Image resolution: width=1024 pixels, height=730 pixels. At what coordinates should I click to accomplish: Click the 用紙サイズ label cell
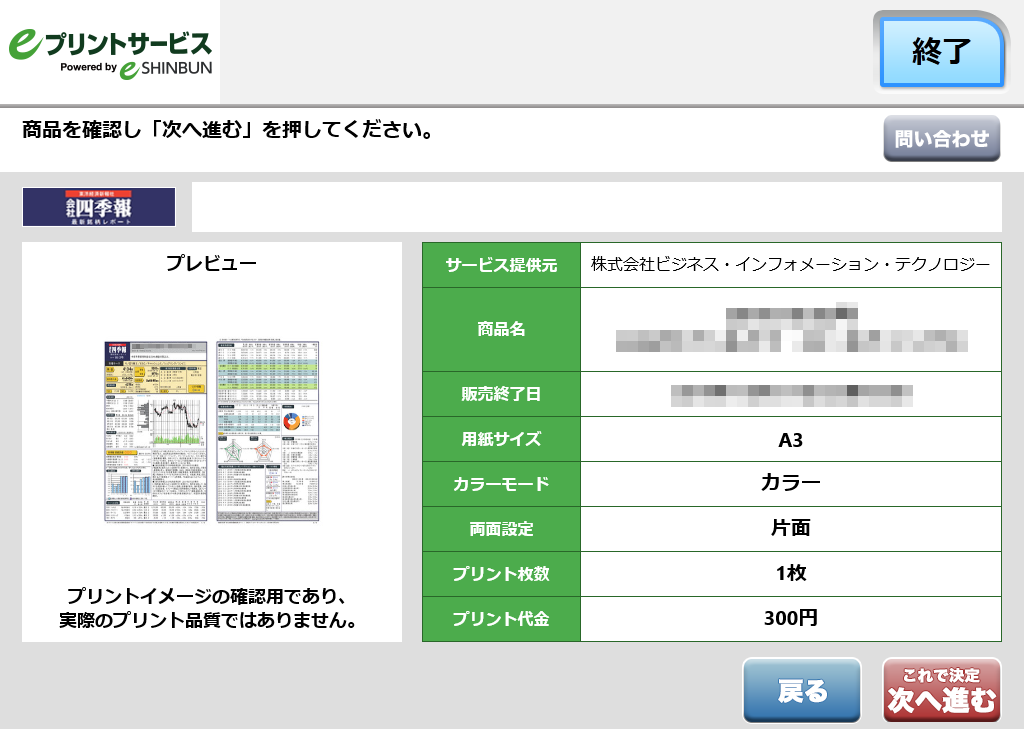click(x=502, y=439)
